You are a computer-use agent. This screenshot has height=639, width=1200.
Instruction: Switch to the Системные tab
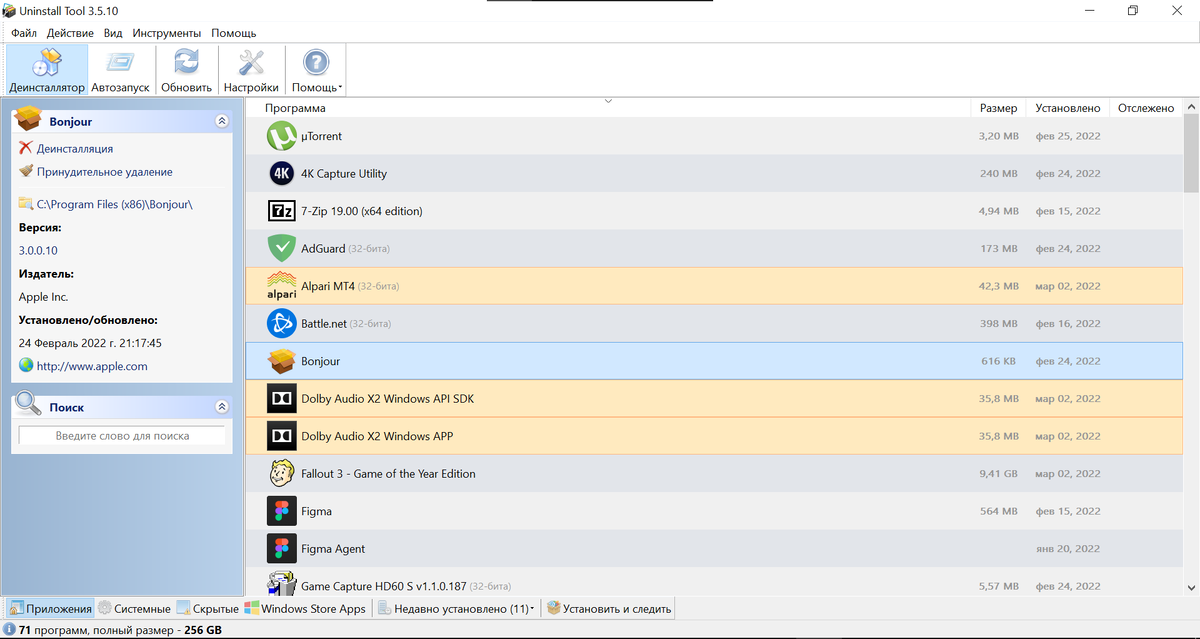tap(134, 608)
